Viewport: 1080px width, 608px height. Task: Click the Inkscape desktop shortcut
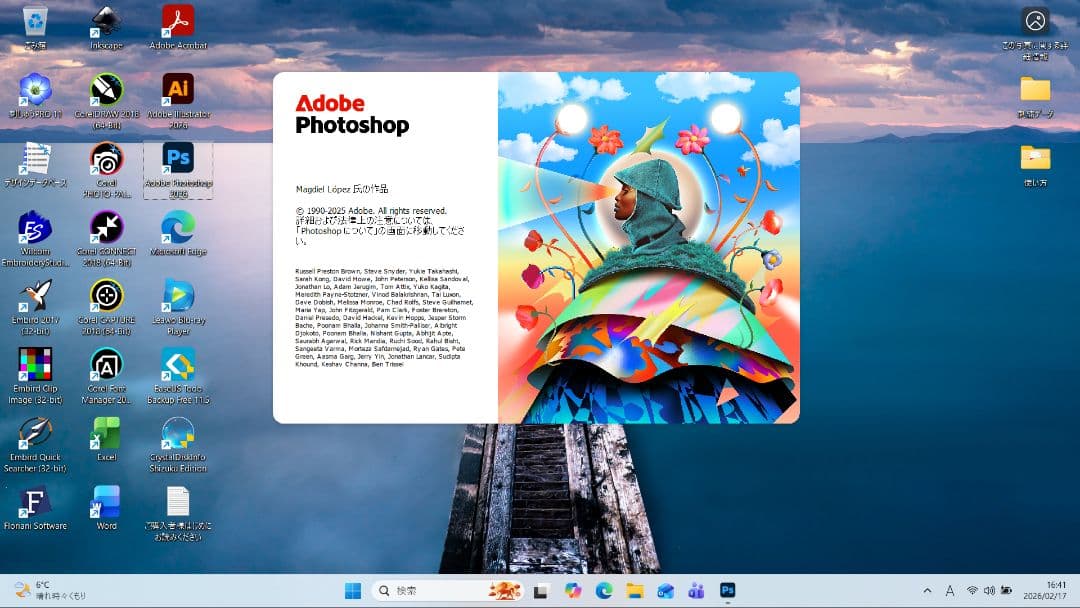point(106,21)
